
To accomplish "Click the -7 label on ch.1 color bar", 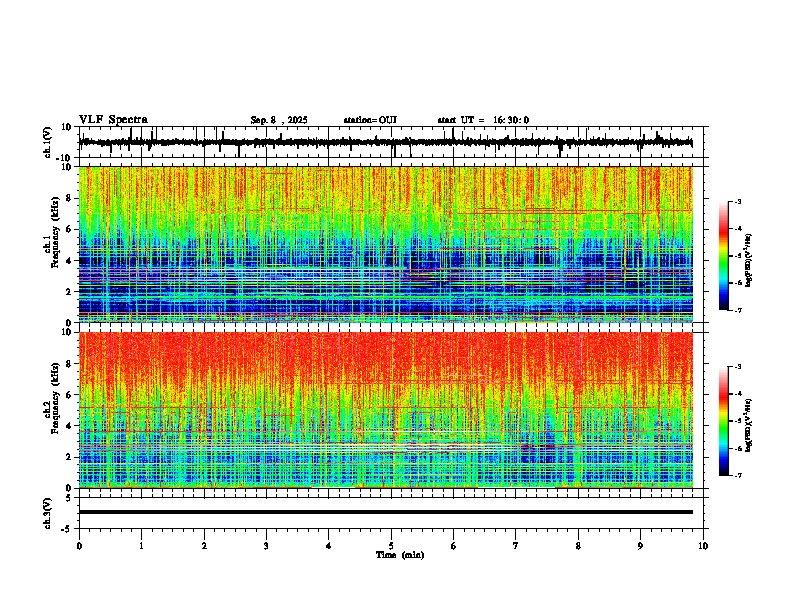I will 738,310.
